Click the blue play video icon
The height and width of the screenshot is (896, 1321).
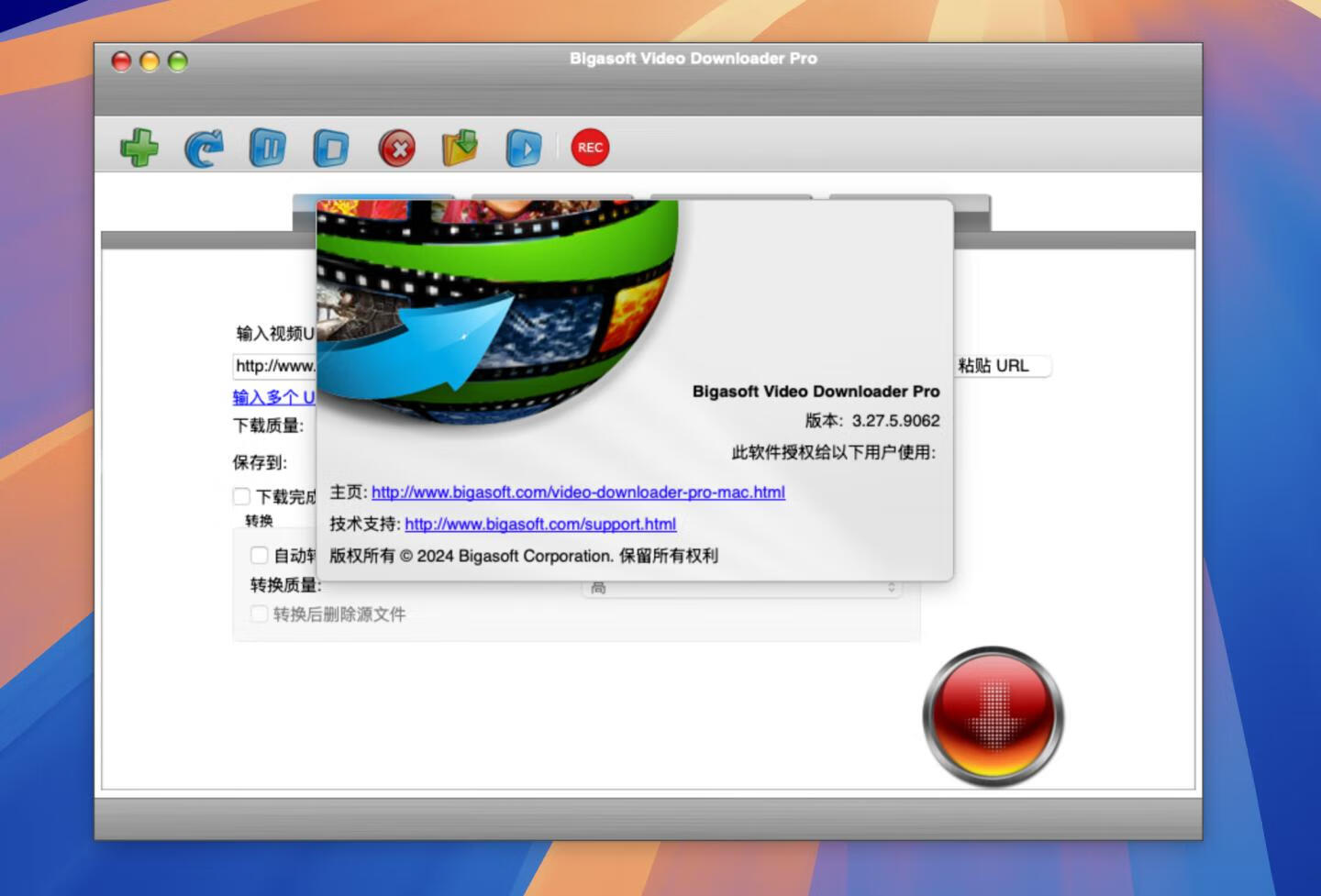524,148
